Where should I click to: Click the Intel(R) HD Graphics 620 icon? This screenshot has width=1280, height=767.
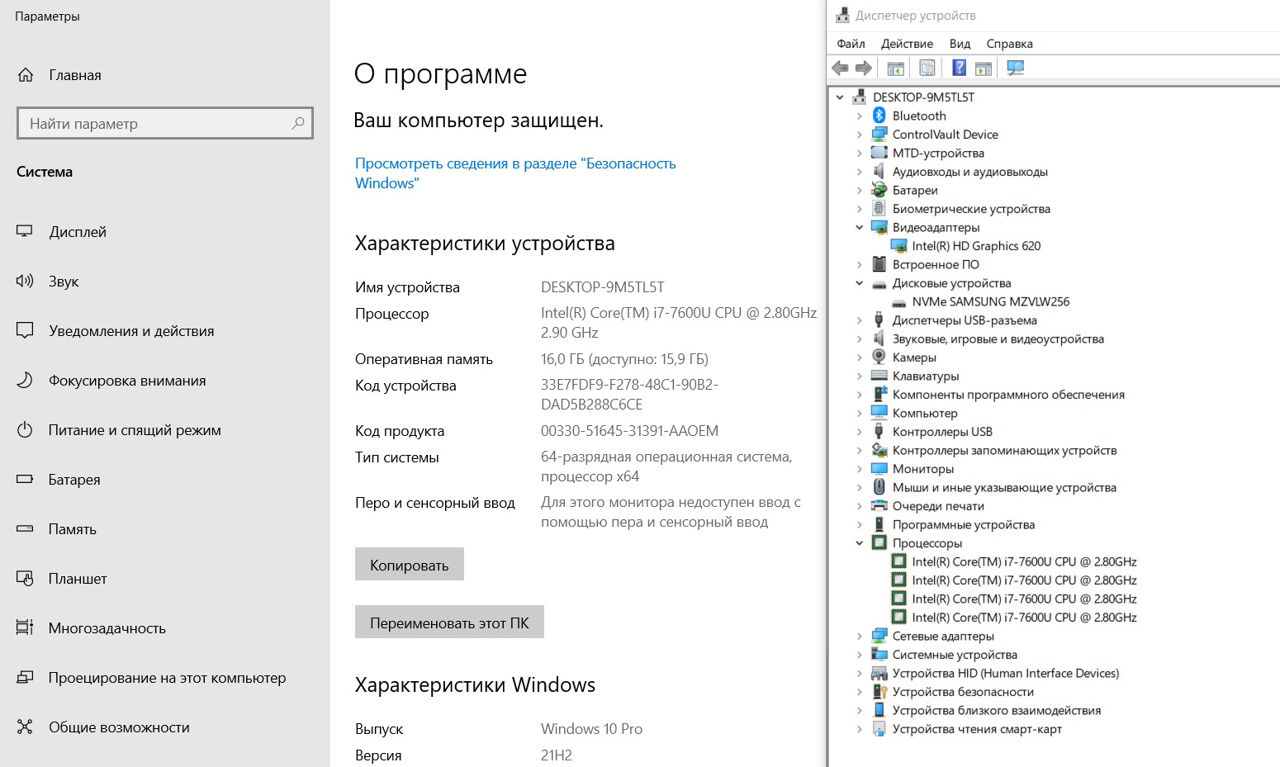899,246
